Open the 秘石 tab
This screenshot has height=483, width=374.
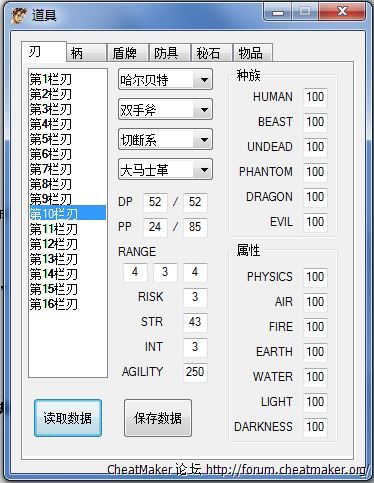pyautogui.click(x=211, y=53)
